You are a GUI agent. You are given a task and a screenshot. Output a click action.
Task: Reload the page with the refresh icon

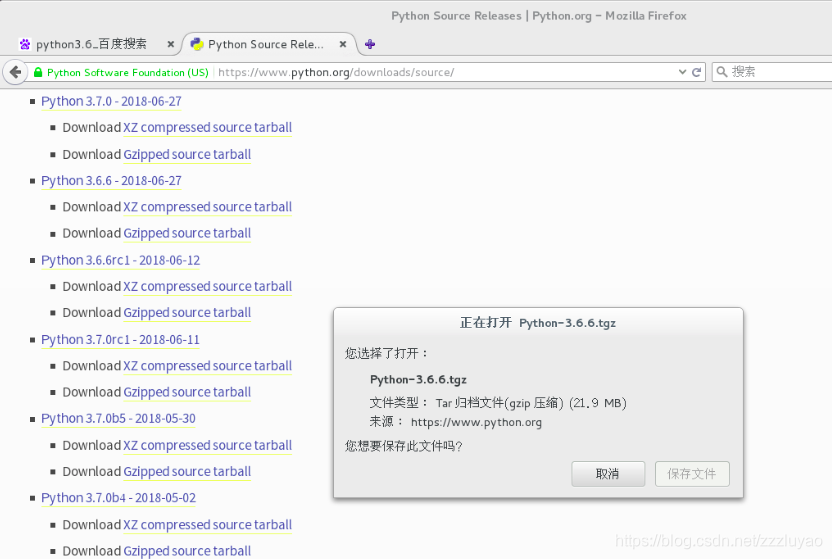697,72
